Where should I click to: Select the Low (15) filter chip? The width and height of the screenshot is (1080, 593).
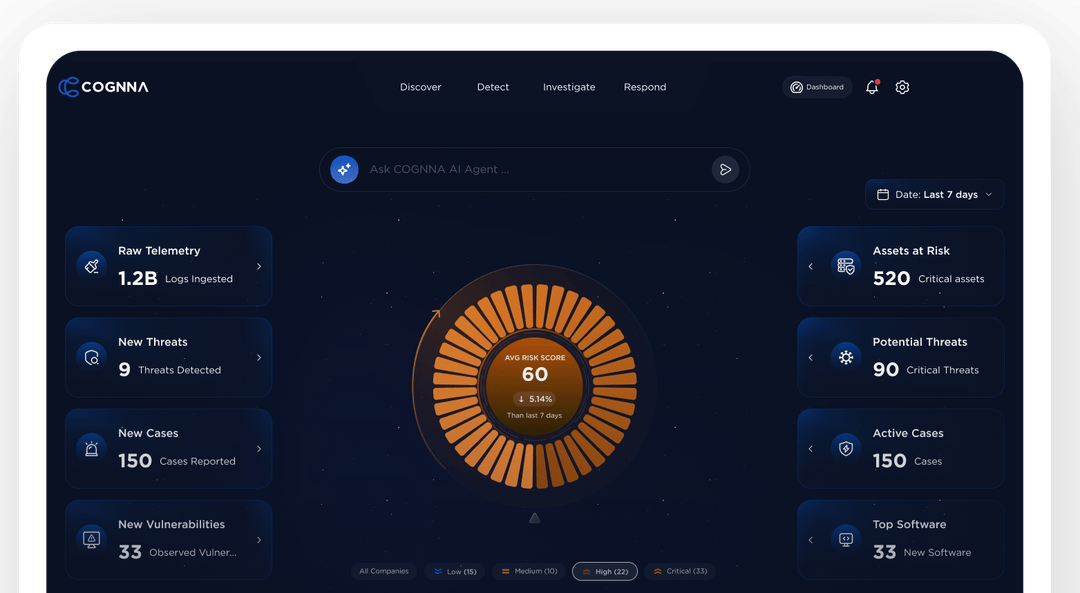(x=455, y=572)
